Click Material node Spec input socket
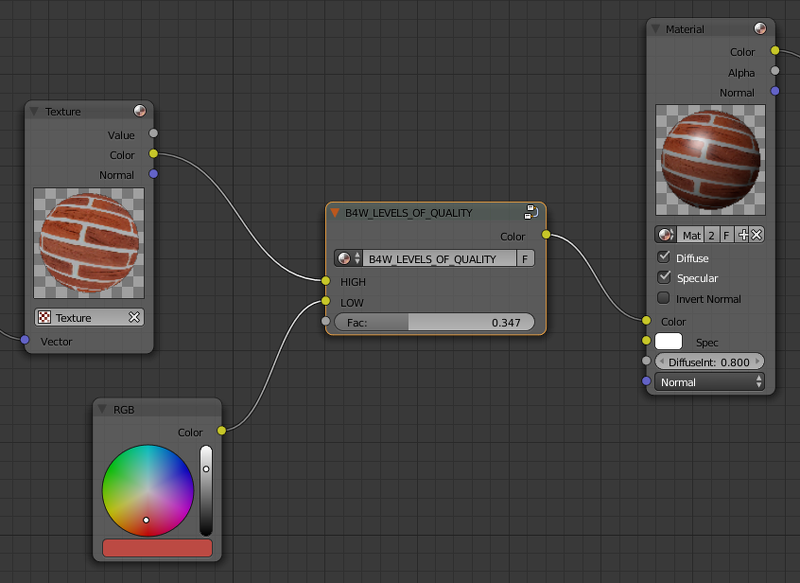The image size is (800, 583). [646, 340]
